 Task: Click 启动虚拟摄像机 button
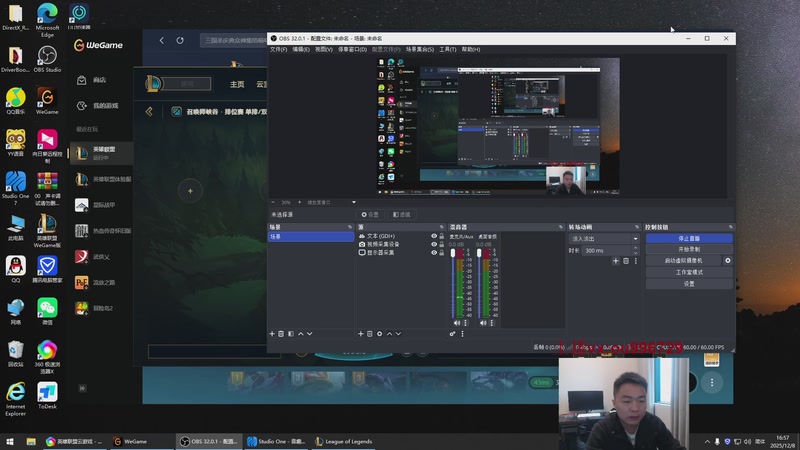[x=684, y=260]
